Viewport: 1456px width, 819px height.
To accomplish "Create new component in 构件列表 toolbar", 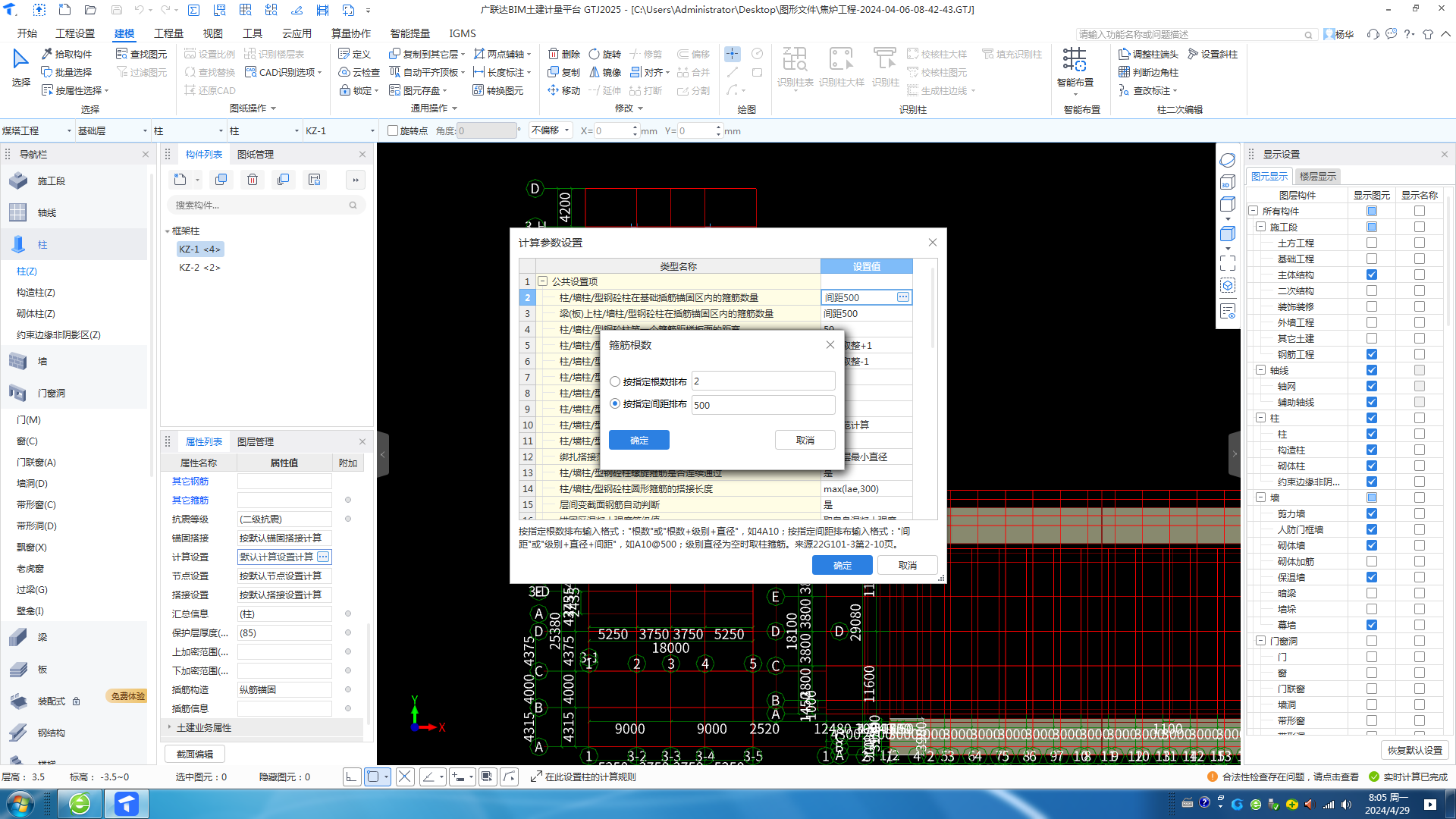I will point(180,180).
